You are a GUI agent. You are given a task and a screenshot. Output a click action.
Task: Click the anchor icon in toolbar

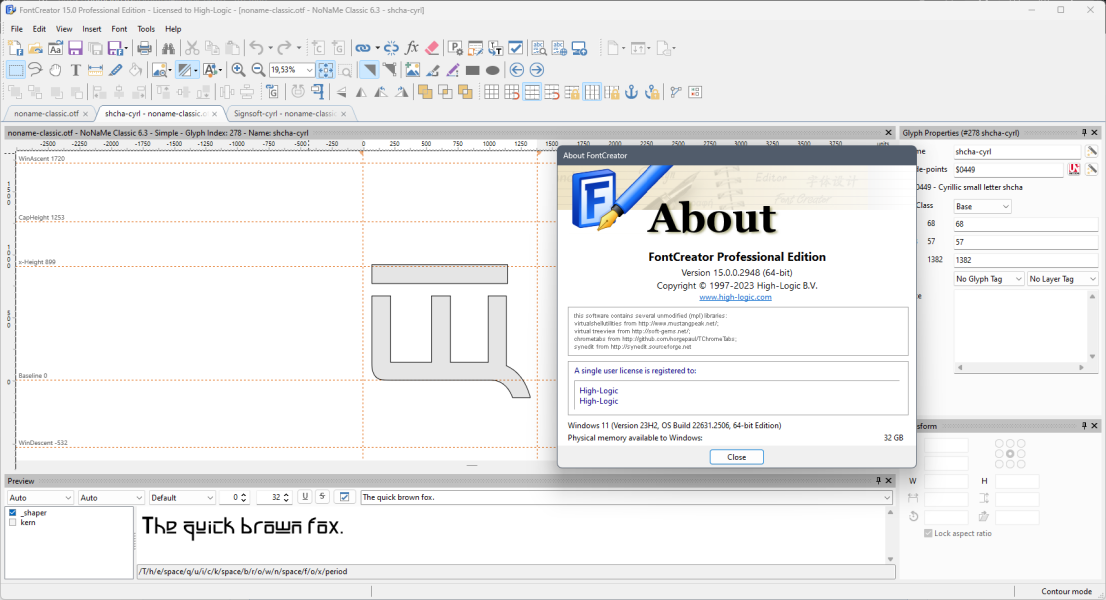tap(632, 92)
